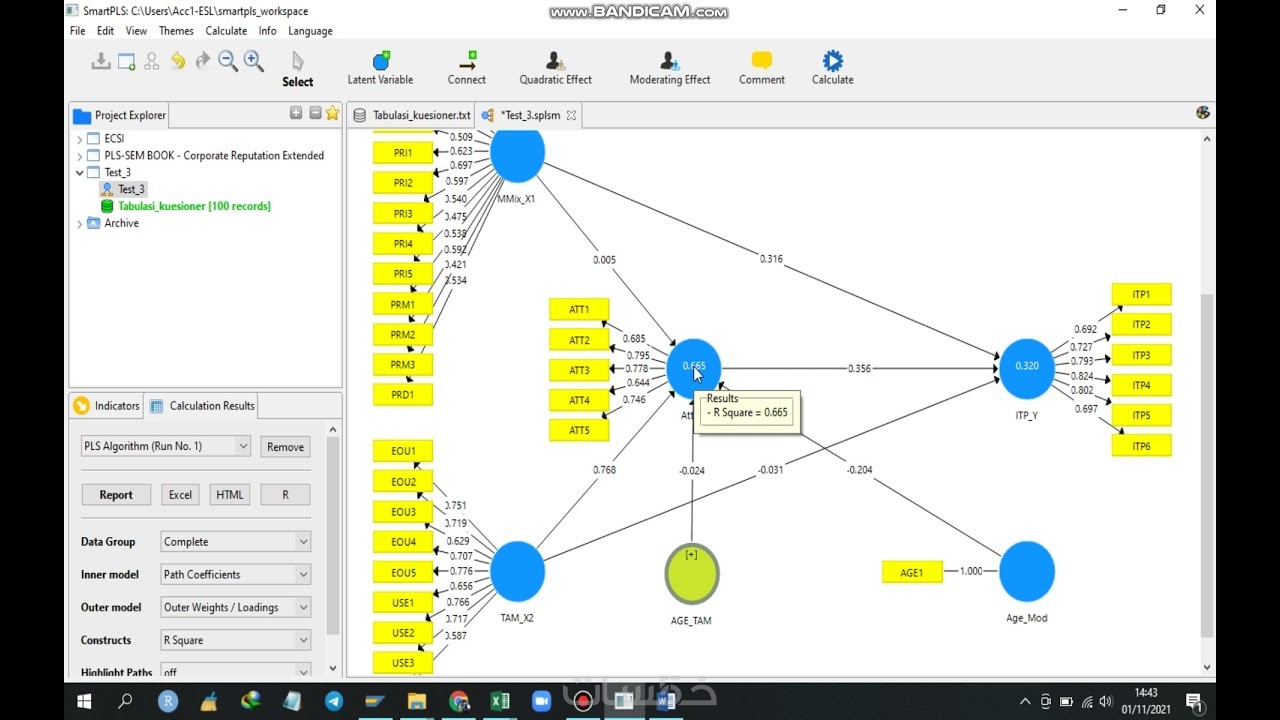Choose the Latent Variable tool
Viewport: 1280px width, 720px height.
click(x=380, y=69)
